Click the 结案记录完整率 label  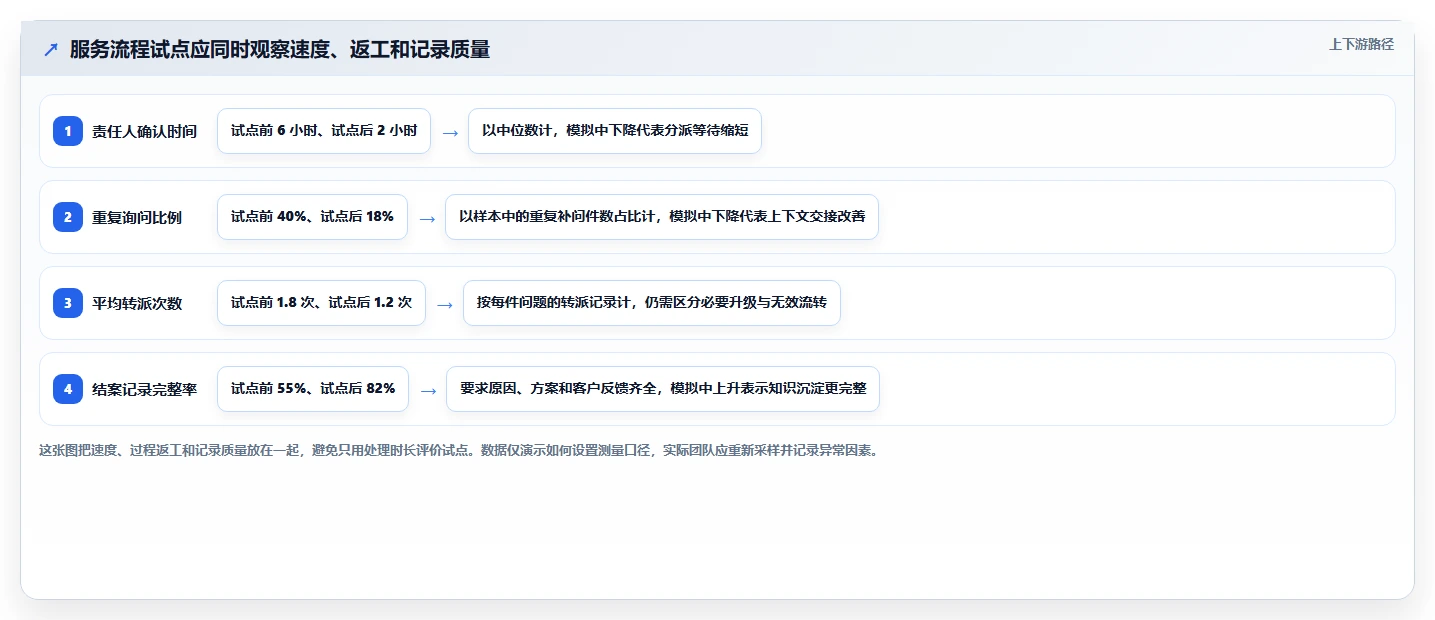[x=145, y=389]
